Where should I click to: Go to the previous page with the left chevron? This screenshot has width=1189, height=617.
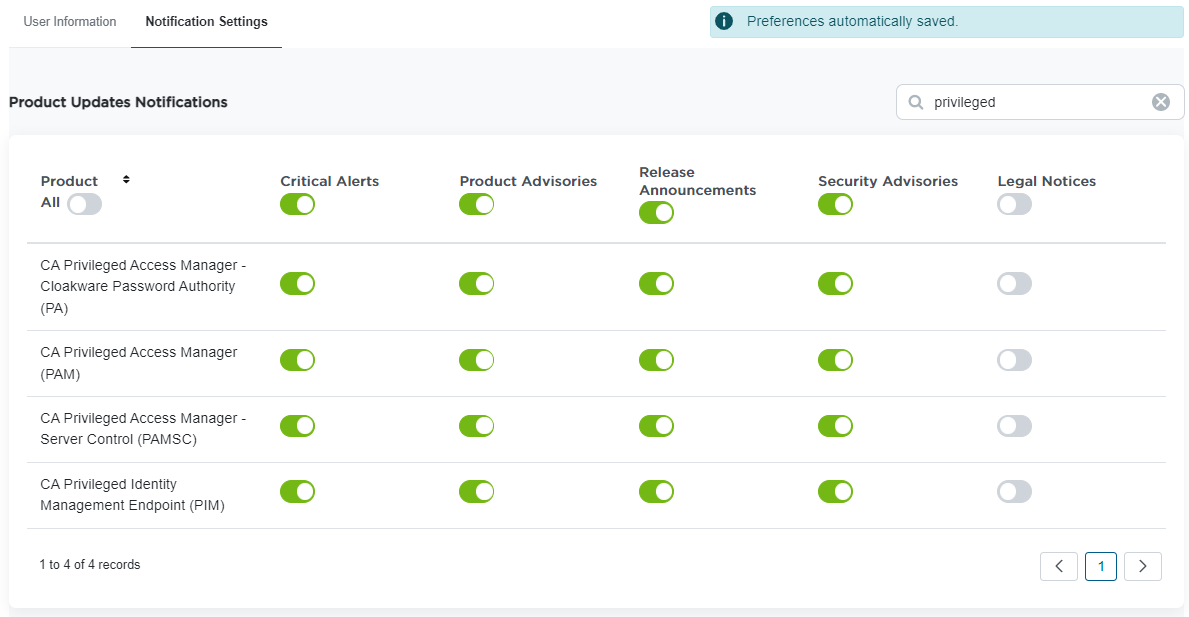coord(1058,566)
